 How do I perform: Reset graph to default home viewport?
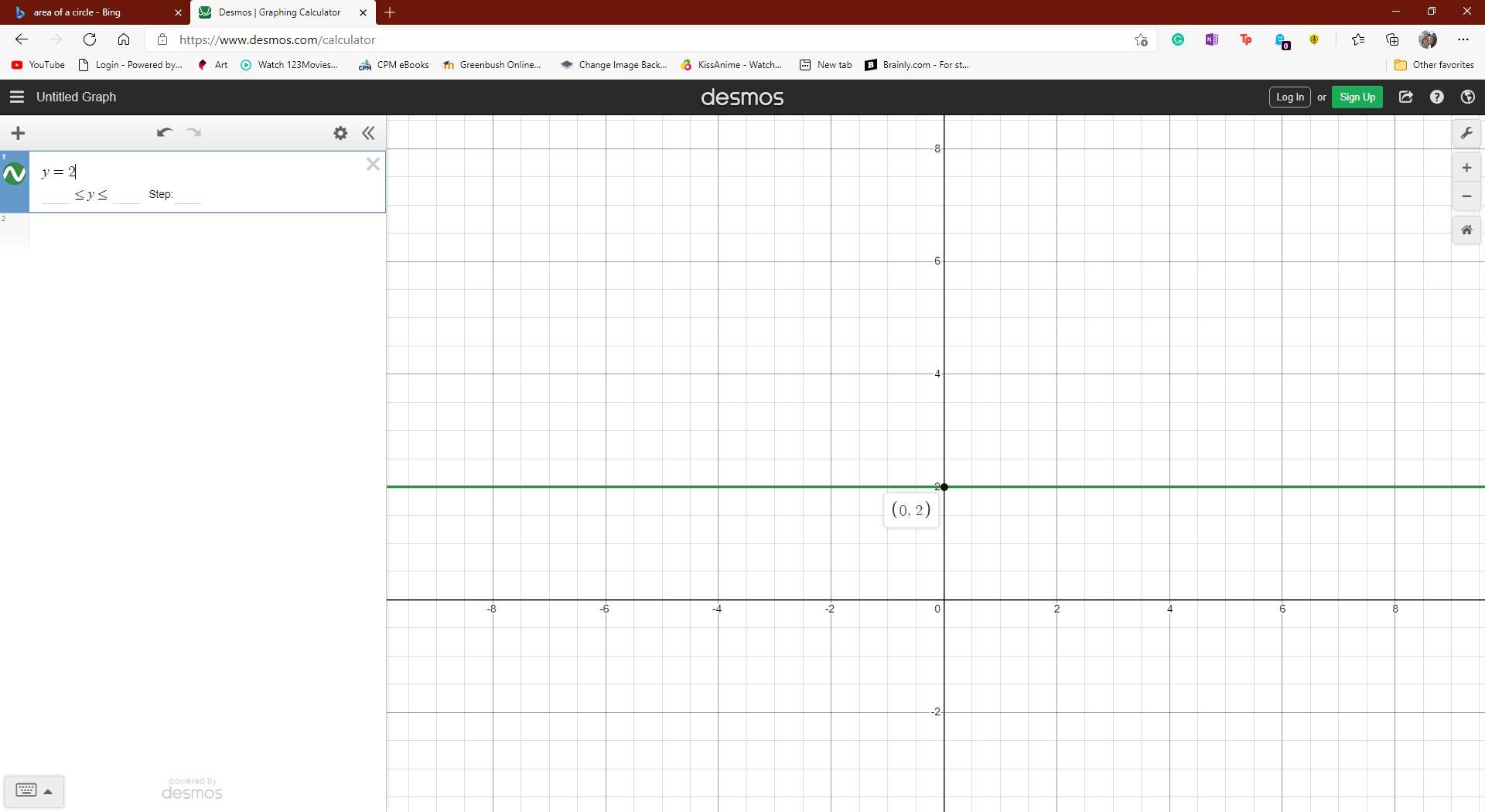pyautogui.click(x=1466, y=230)
